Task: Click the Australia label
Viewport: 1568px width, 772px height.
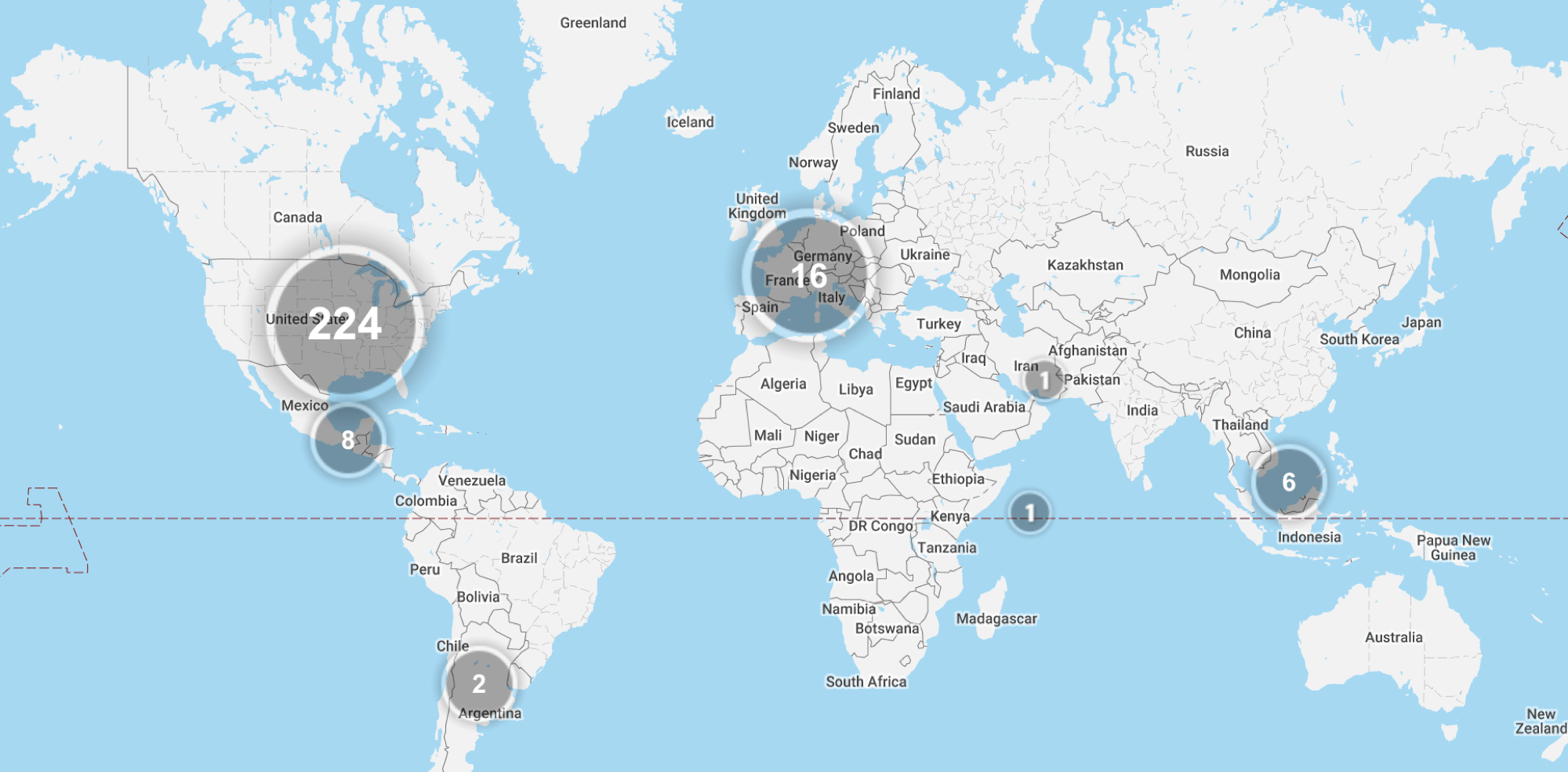Action: click(x=1393, y=637)
